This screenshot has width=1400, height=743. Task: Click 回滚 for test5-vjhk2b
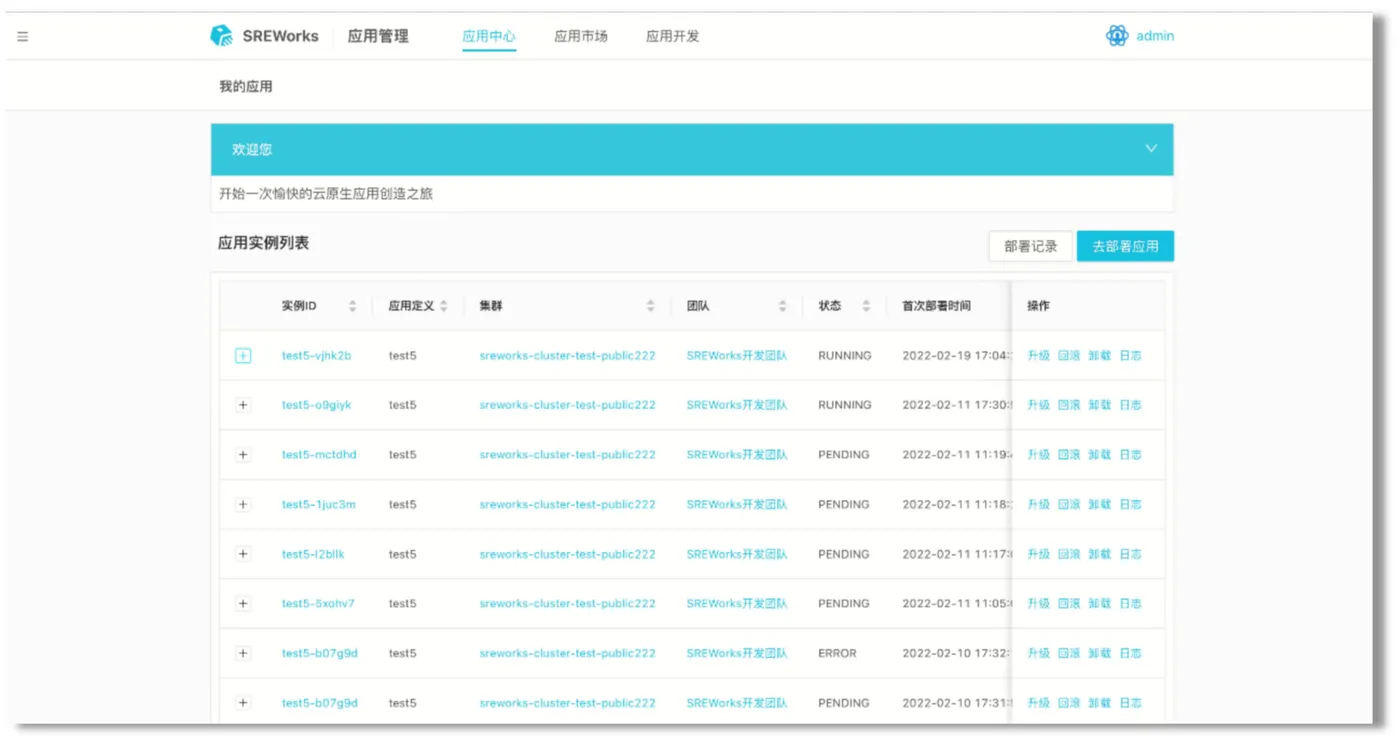[x=1069, y=356]
